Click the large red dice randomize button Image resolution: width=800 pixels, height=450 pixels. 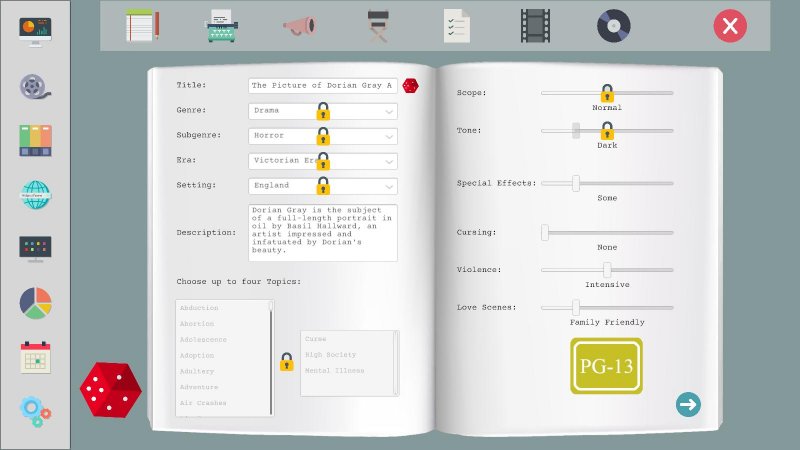click(111, 389)
